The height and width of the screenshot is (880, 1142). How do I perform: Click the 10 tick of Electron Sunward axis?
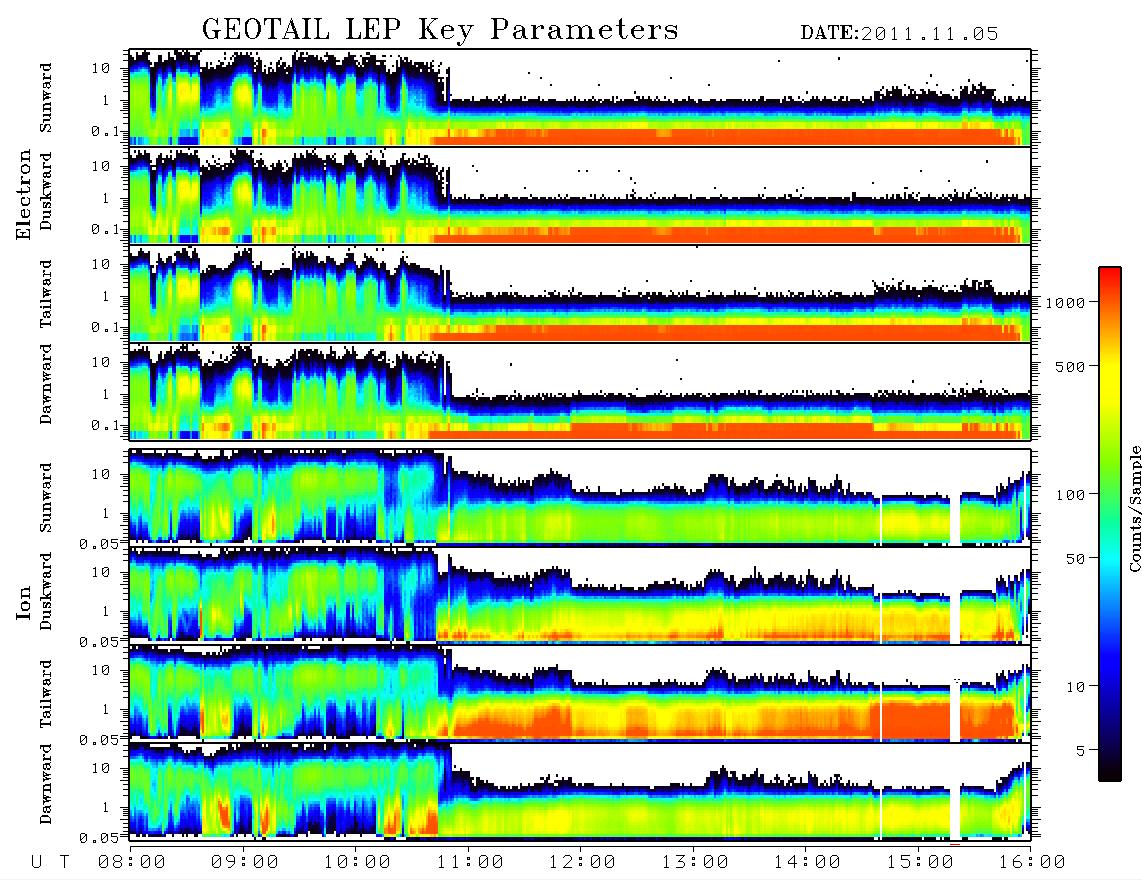101,68
